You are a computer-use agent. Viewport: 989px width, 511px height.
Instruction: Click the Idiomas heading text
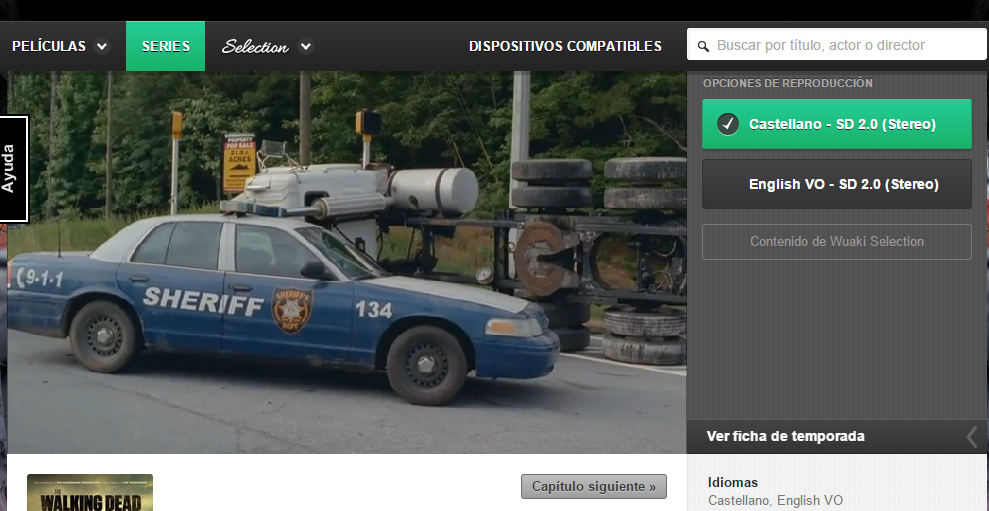click(x=733, y=483)
